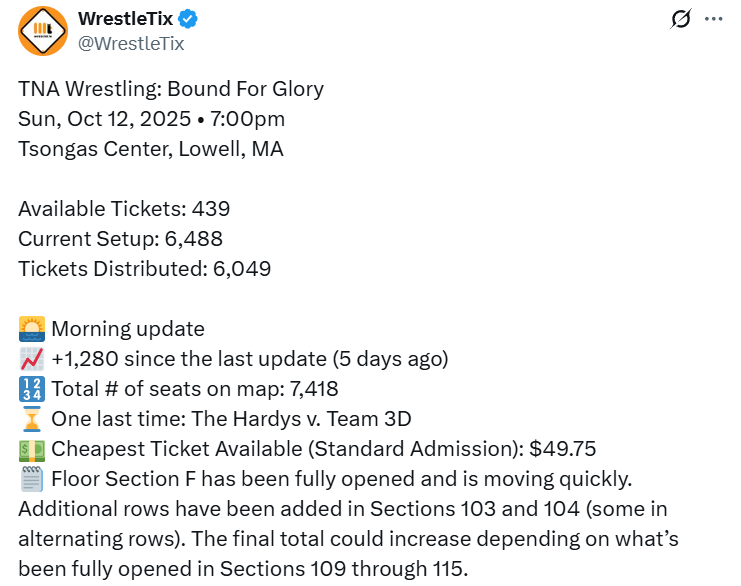This screenshot has height=586, width=741.
Task: Click the 'Available Tickets: 439' line
Action: pos(124,209)
